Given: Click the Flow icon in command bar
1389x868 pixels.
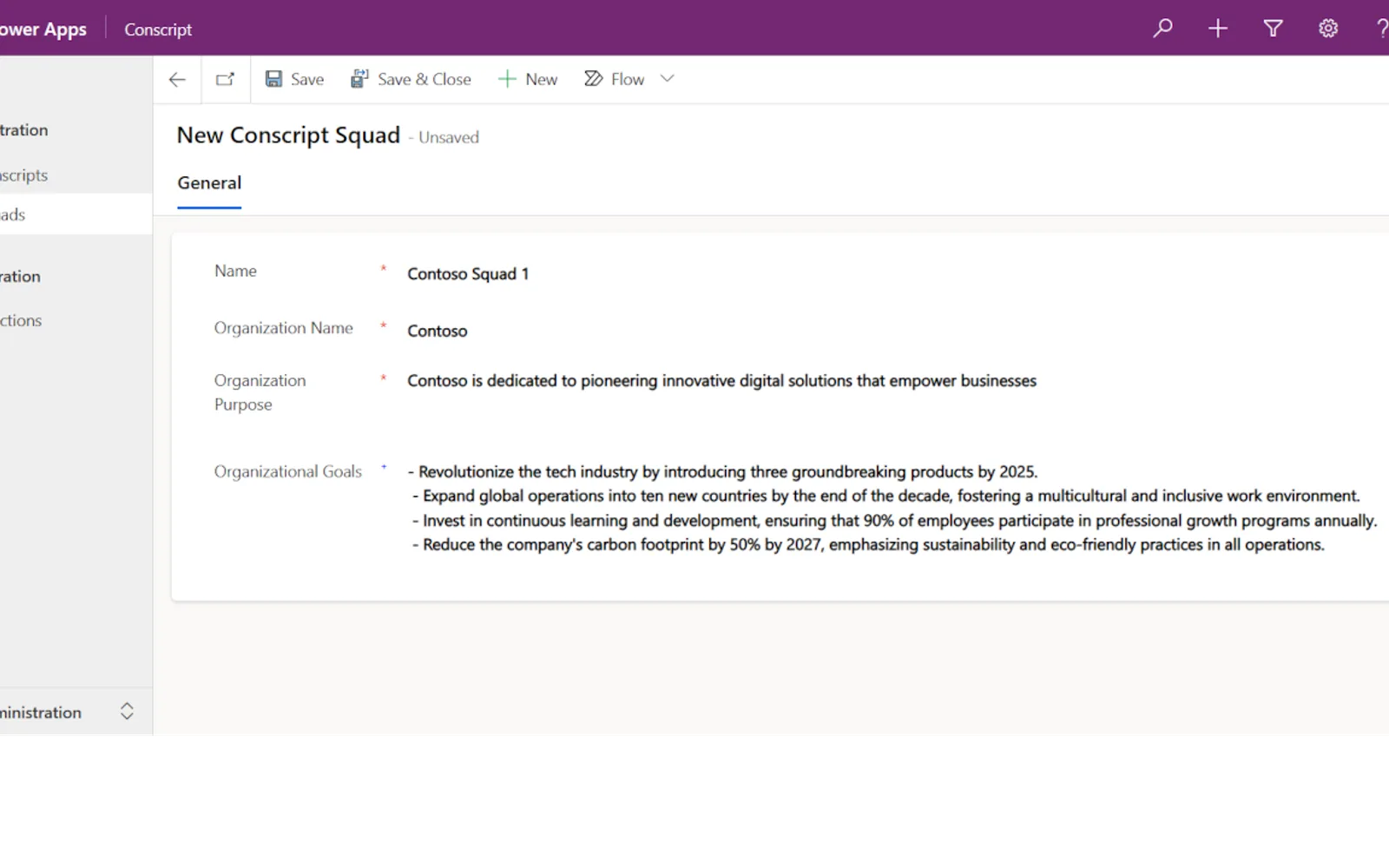Looking at the screenshot, I should [594, 79].
